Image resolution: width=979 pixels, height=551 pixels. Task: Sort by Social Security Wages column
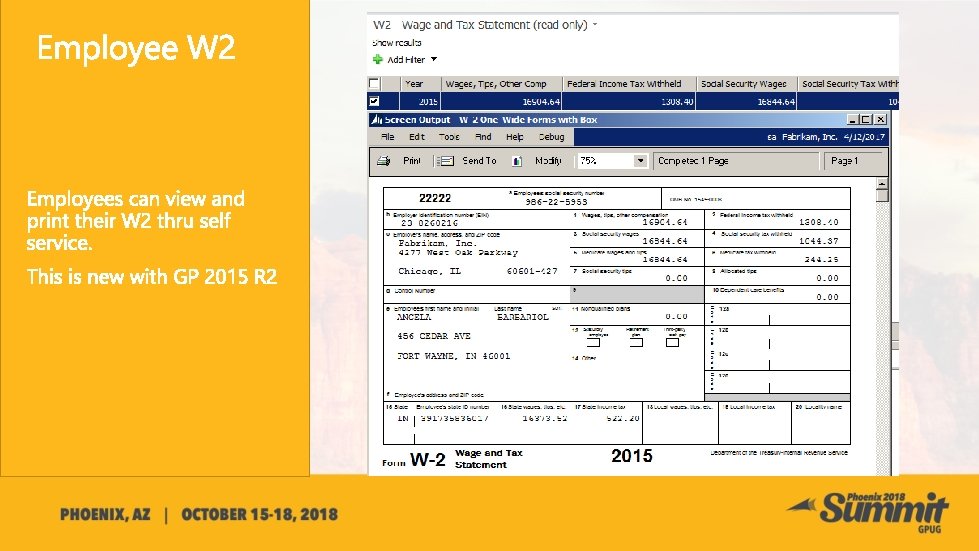coord(746,84)
